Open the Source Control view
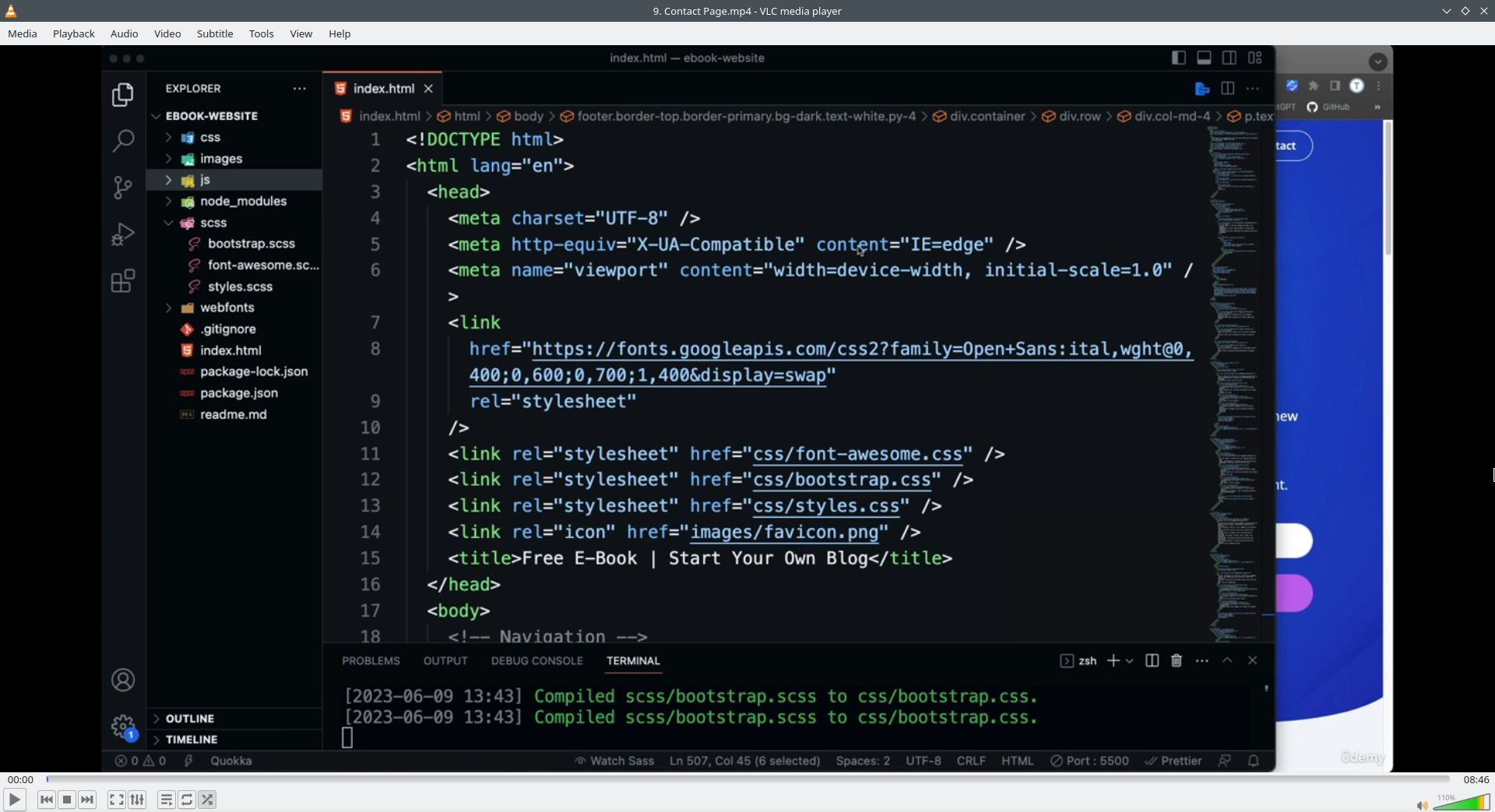1495x812 pixels. click(x=123, y=187)
